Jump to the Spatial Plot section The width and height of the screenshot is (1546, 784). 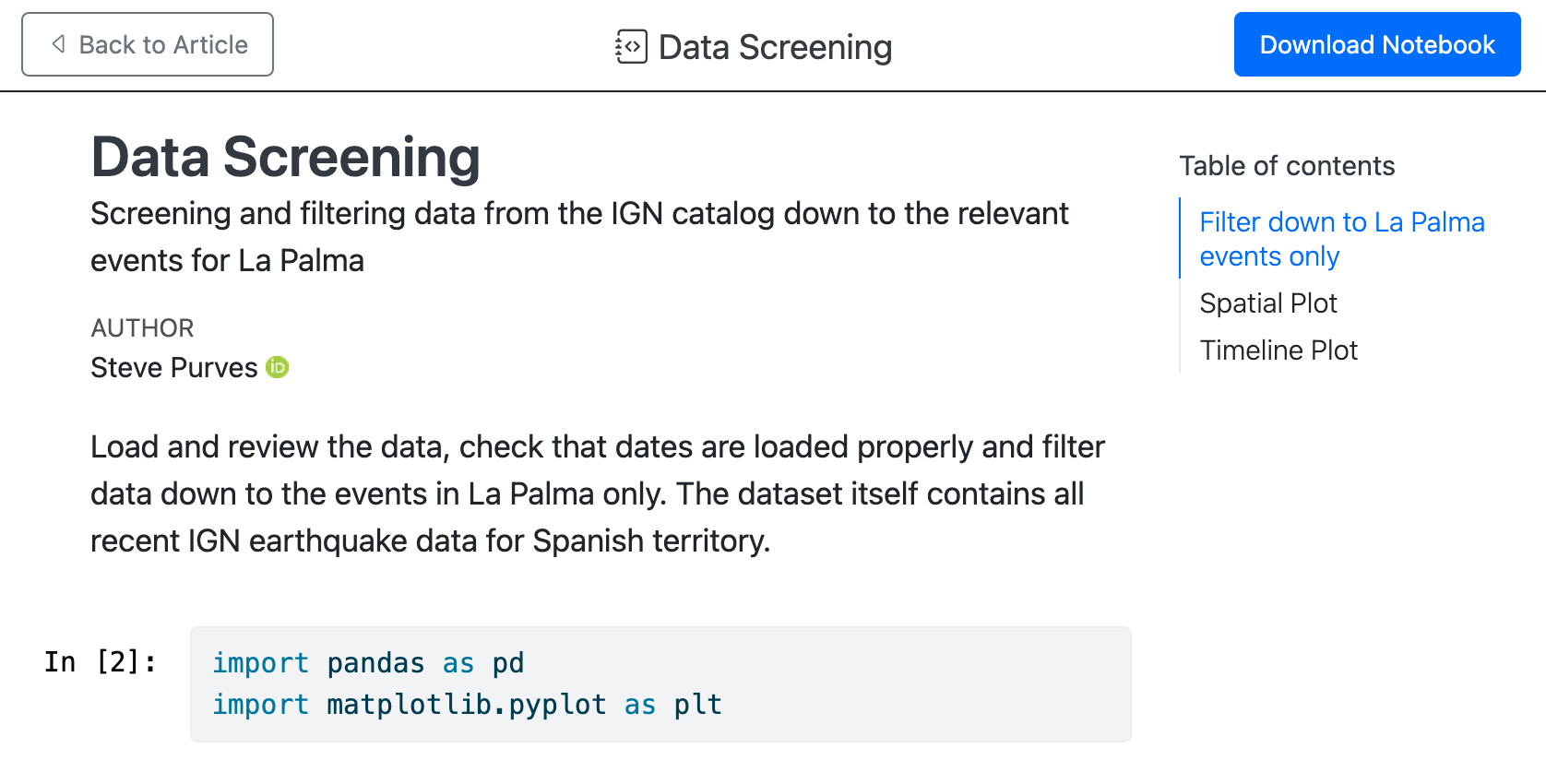click(x=1268, y=303)
